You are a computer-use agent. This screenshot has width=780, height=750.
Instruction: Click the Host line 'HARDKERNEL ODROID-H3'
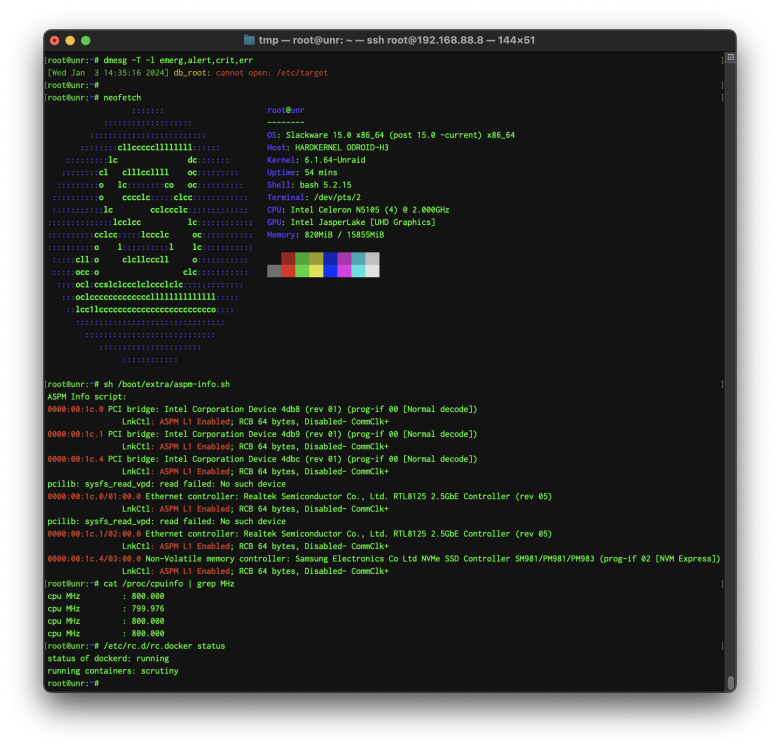click(x=328, y=147)
